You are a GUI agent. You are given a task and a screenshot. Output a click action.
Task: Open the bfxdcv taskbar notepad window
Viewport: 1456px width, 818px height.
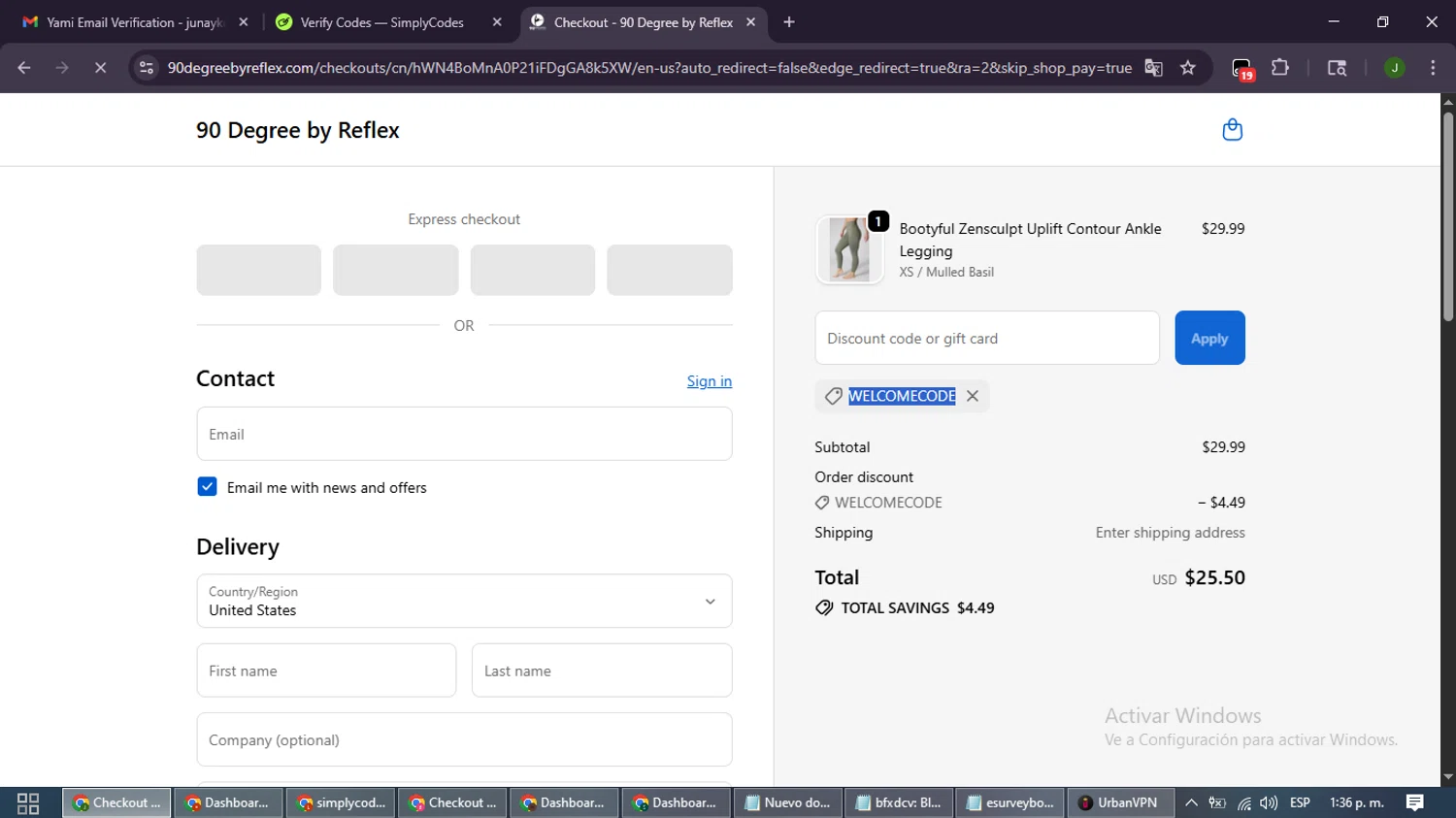coord(899,802)
